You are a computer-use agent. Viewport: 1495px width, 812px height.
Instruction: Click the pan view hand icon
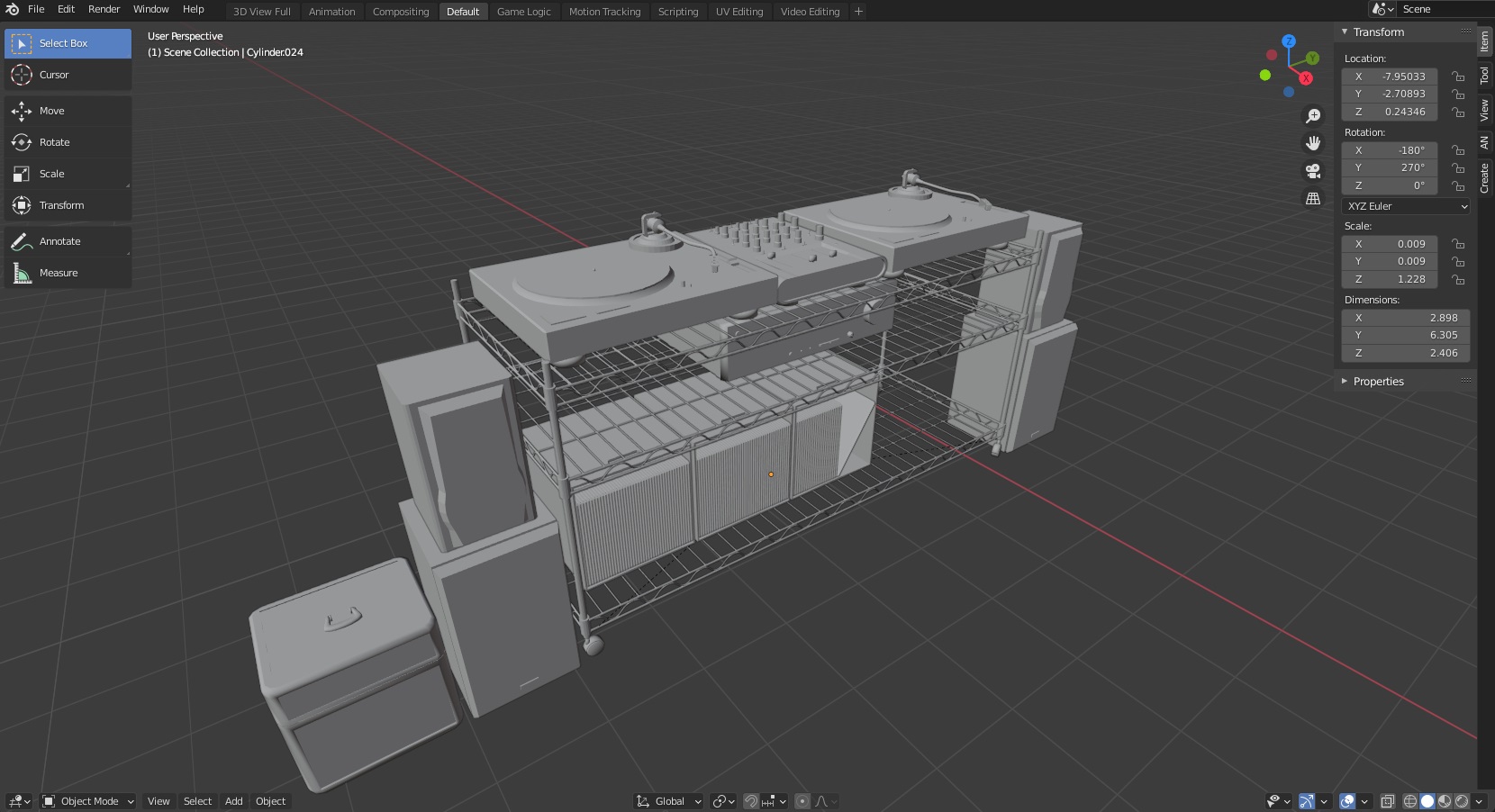(x=1313, y=143)
